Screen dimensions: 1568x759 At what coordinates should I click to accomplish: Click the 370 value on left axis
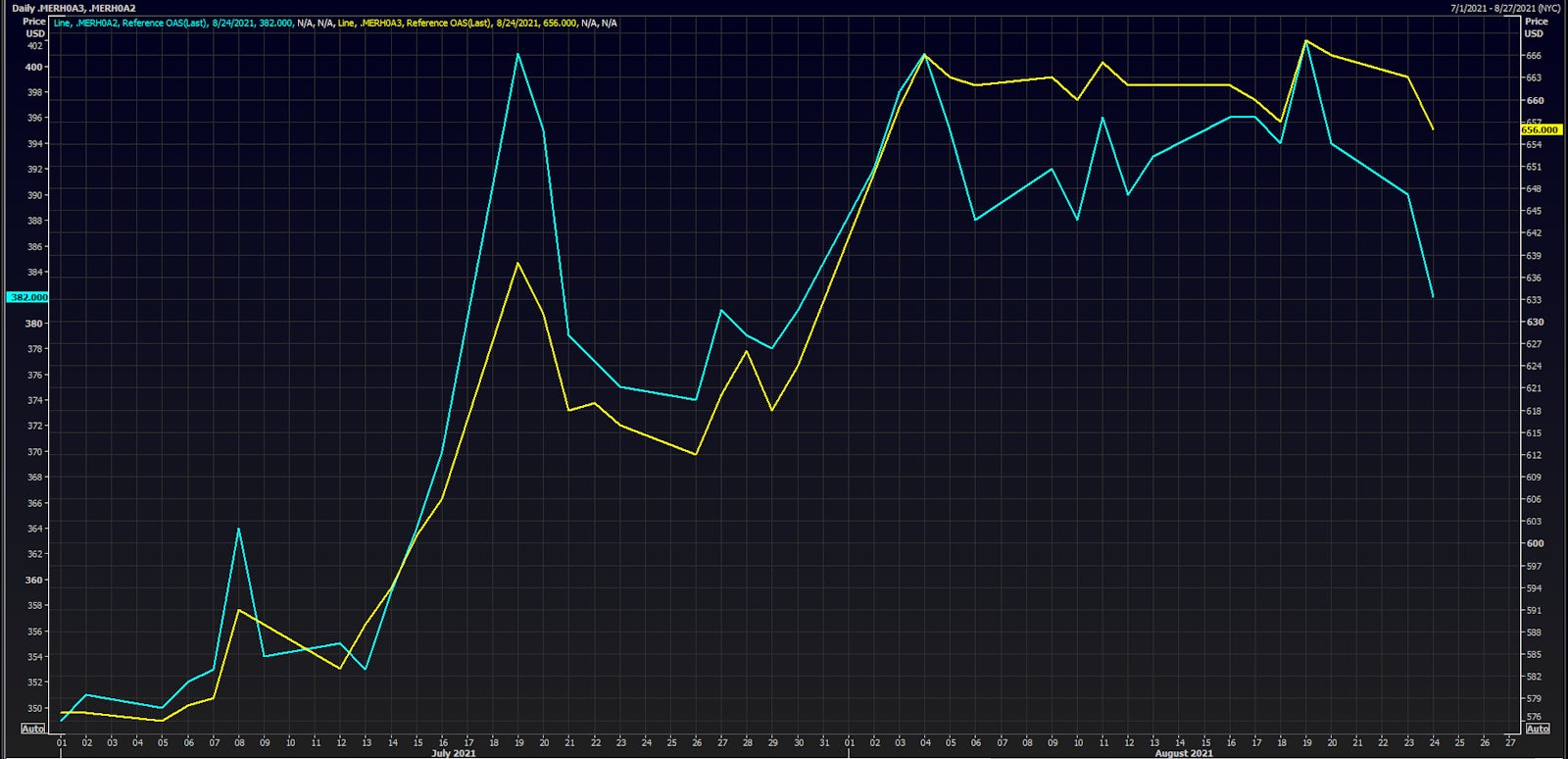click(x=34, y=452)
